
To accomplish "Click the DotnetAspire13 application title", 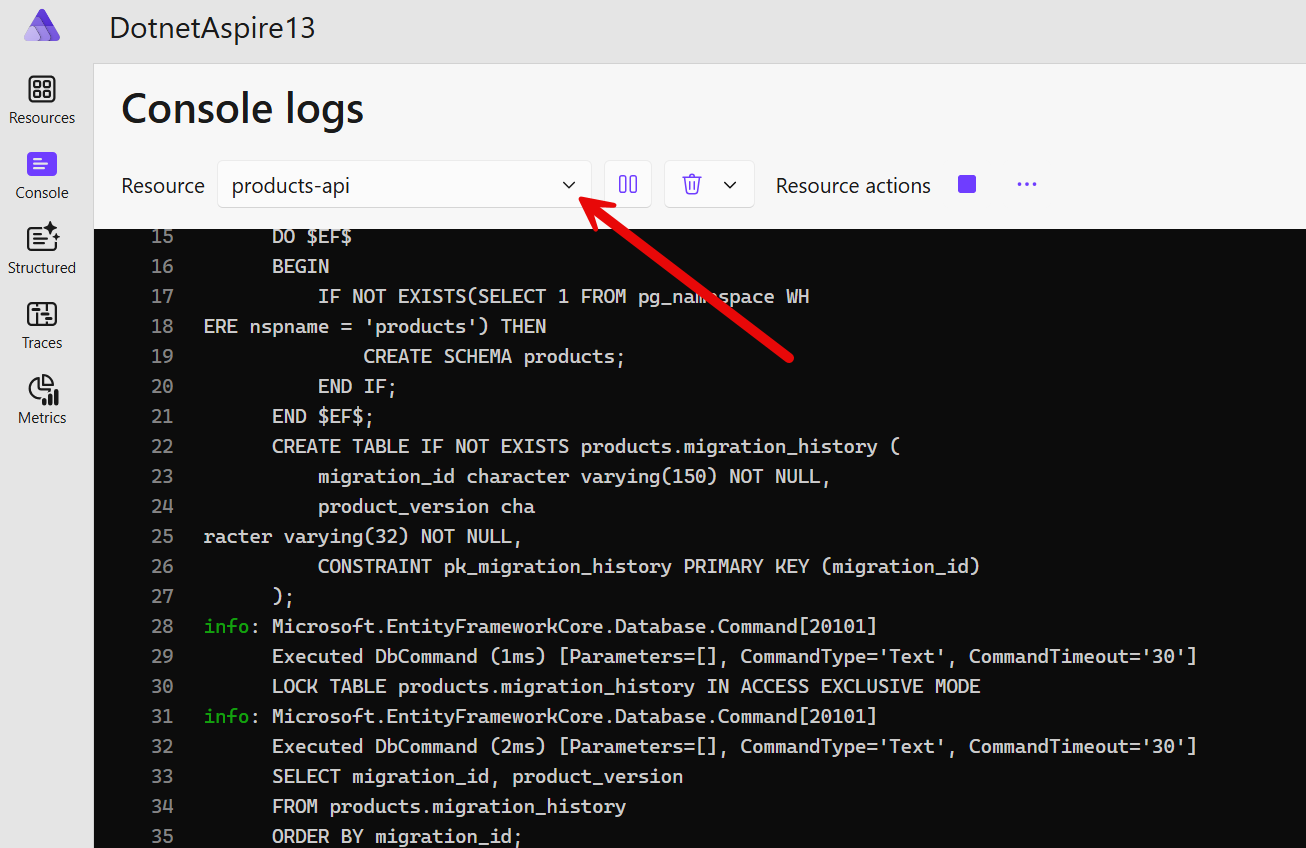I will tap(212, 28).
